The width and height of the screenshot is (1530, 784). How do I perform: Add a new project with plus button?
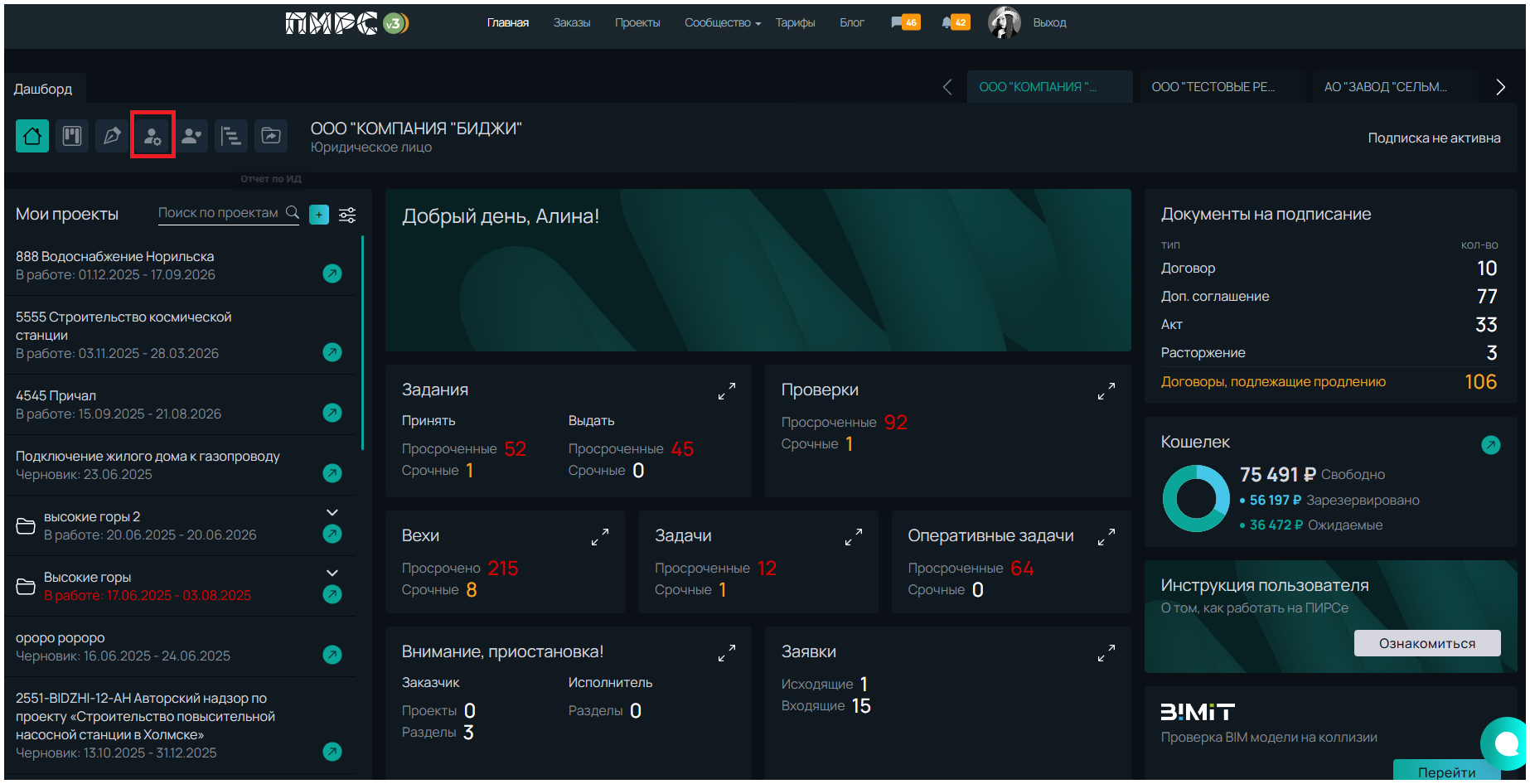coord(319,215)
